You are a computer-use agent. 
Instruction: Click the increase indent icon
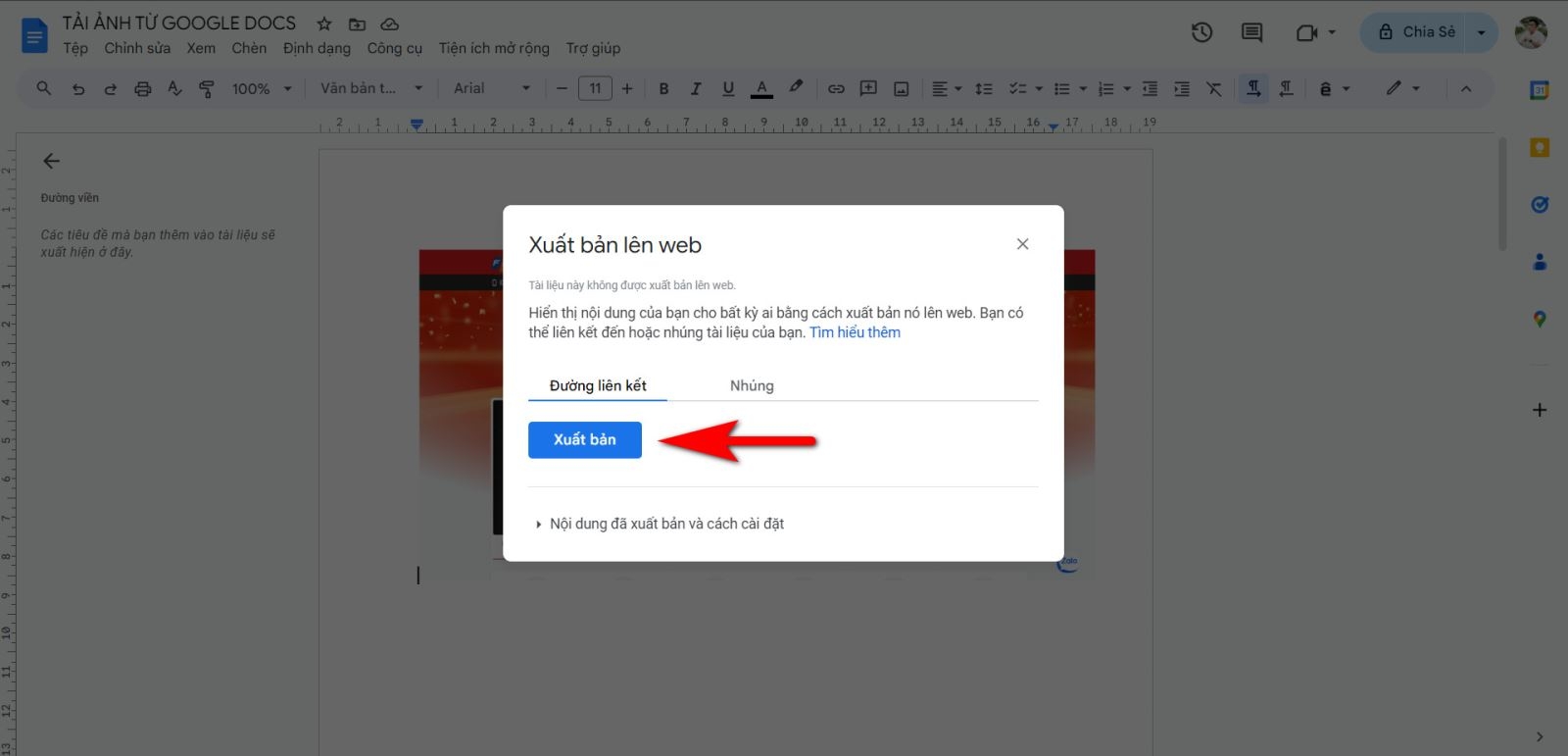click(x=1182, y=88)
